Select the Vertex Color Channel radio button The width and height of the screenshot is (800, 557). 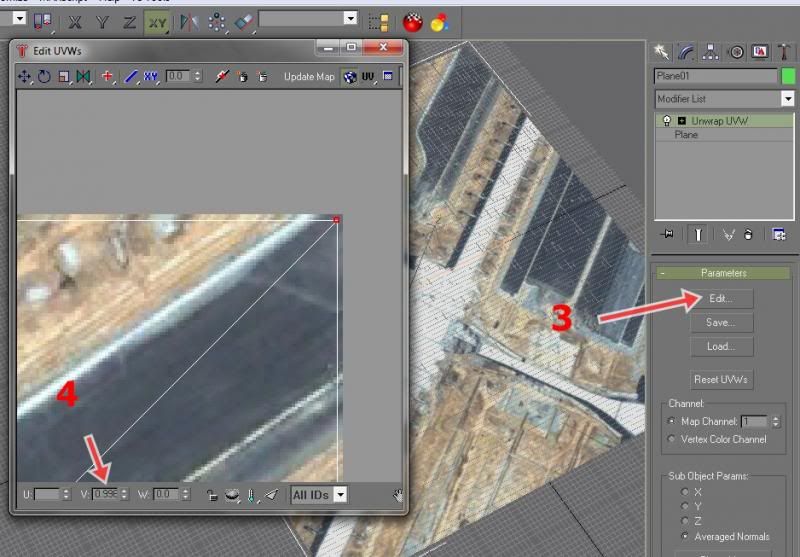[x=671, y=439]
